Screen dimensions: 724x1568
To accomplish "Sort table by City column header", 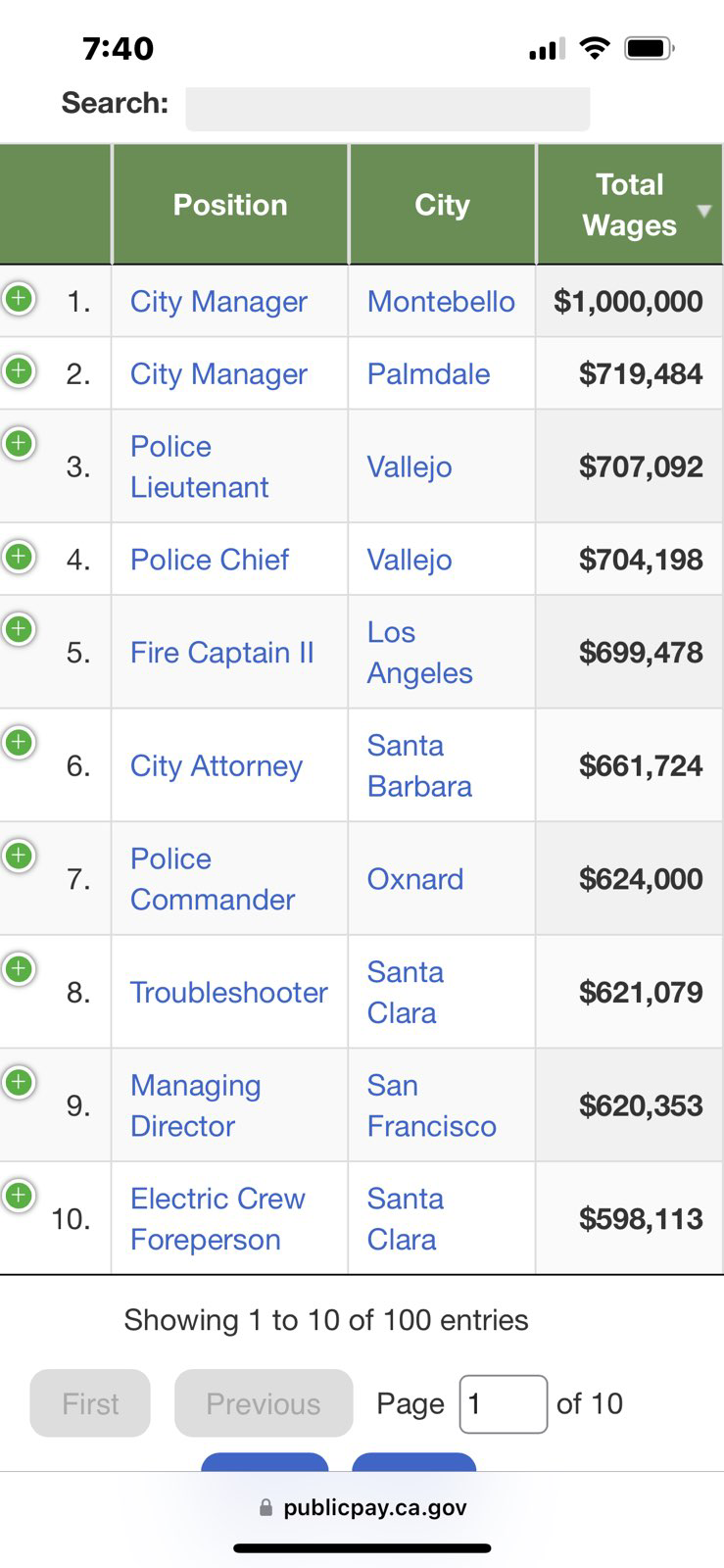I will (x=442, y=205).
